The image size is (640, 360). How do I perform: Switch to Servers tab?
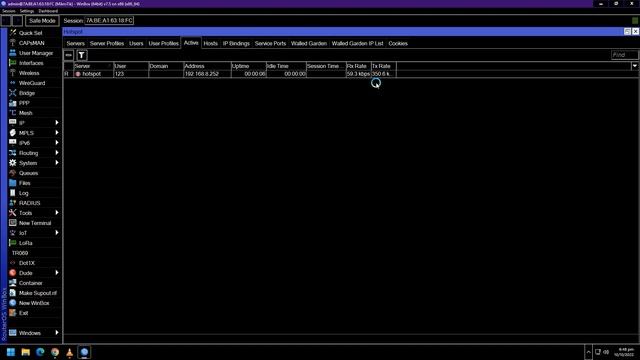[76, 43]
